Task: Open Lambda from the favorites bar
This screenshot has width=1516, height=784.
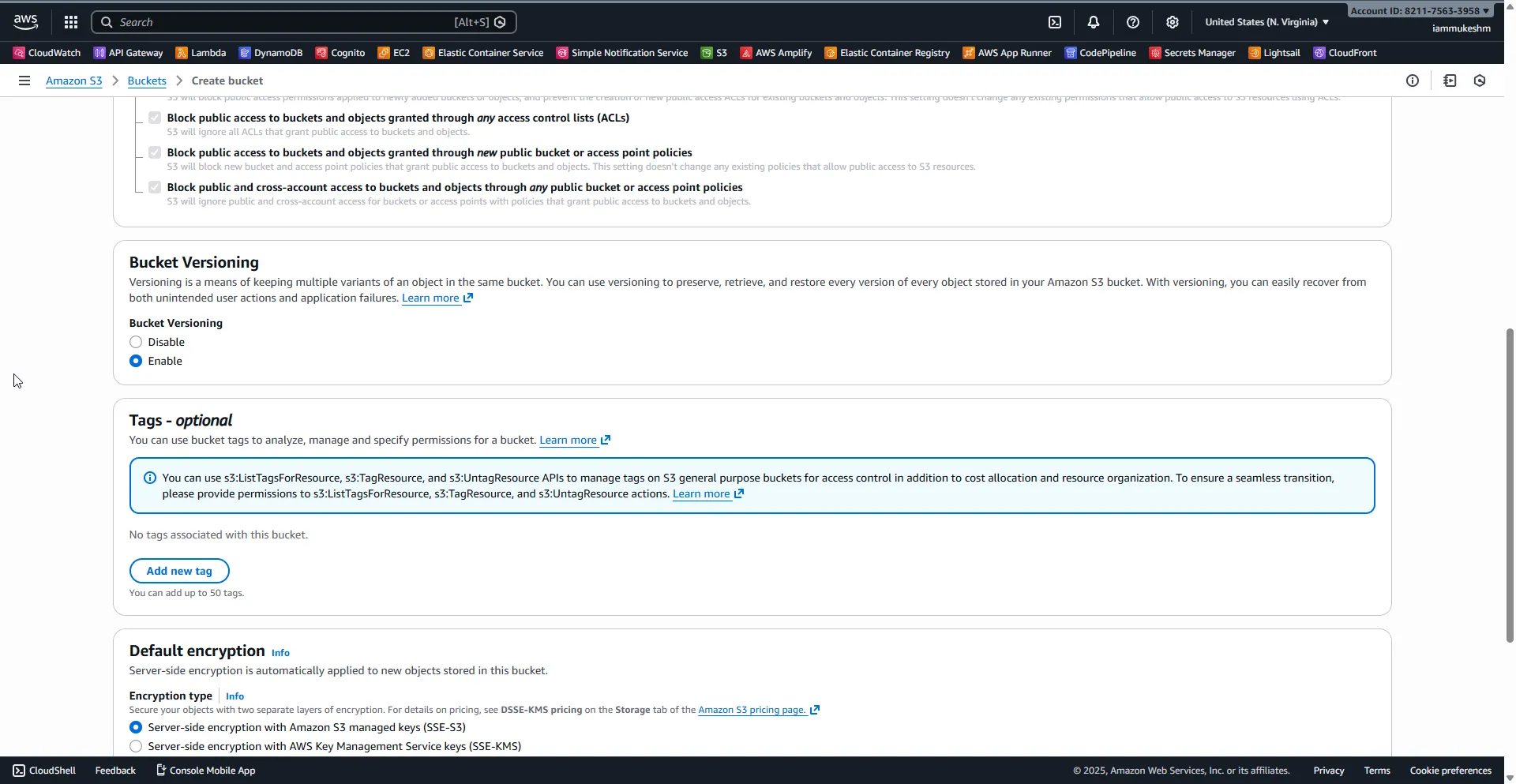Action: coord(200,53)
